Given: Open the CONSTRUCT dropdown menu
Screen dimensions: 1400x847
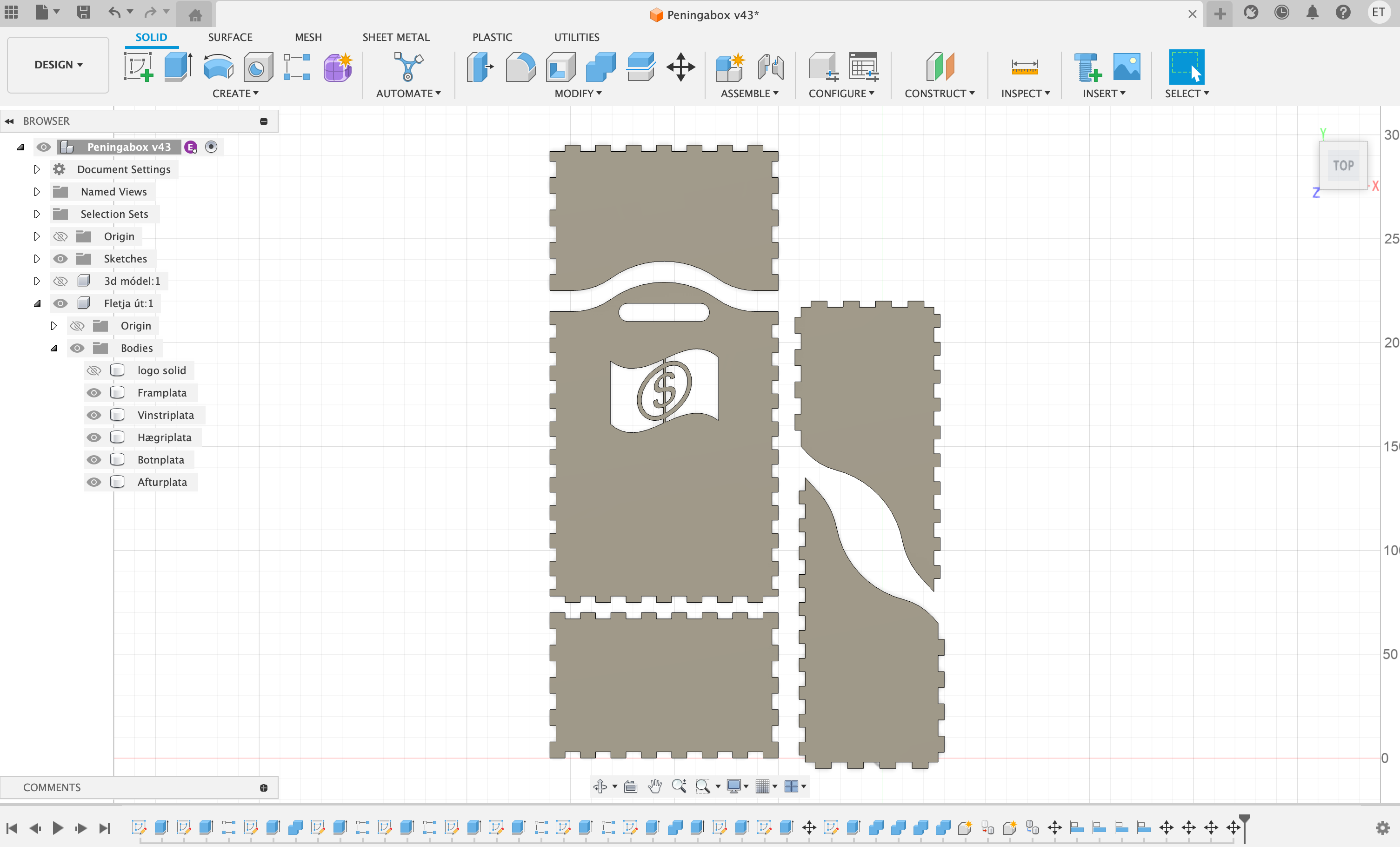Looking at the screenshot, I should (939, 93).
